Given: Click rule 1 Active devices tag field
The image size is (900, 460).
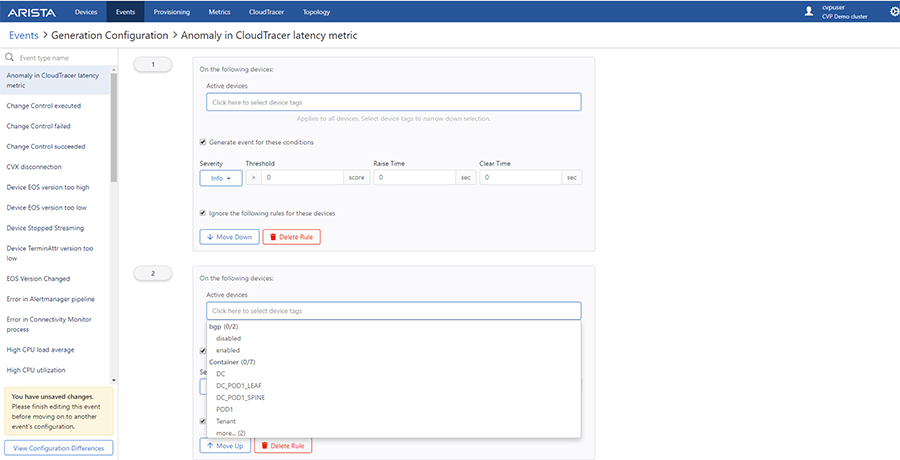Looking at the screenshot, I should pos(394,102).
